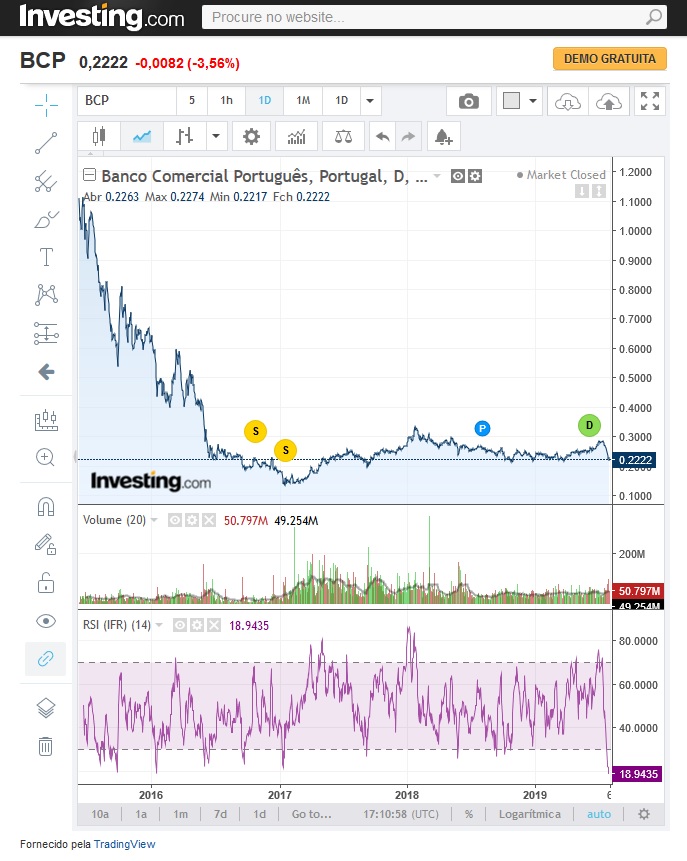Expand Banco Comercial Português title dropdown

[437, 176]
